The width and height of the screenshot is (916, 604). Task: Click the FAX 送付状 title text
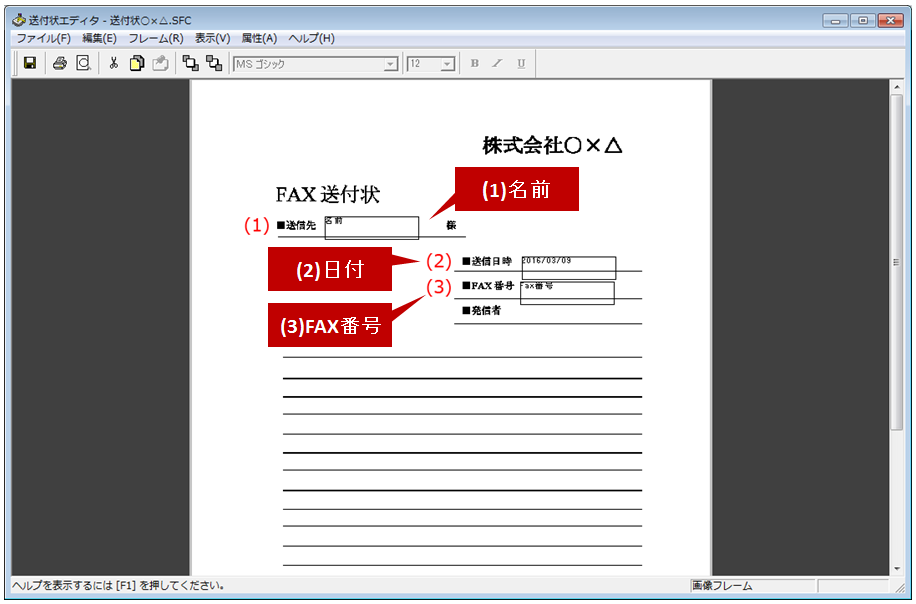tap(328, 195)
